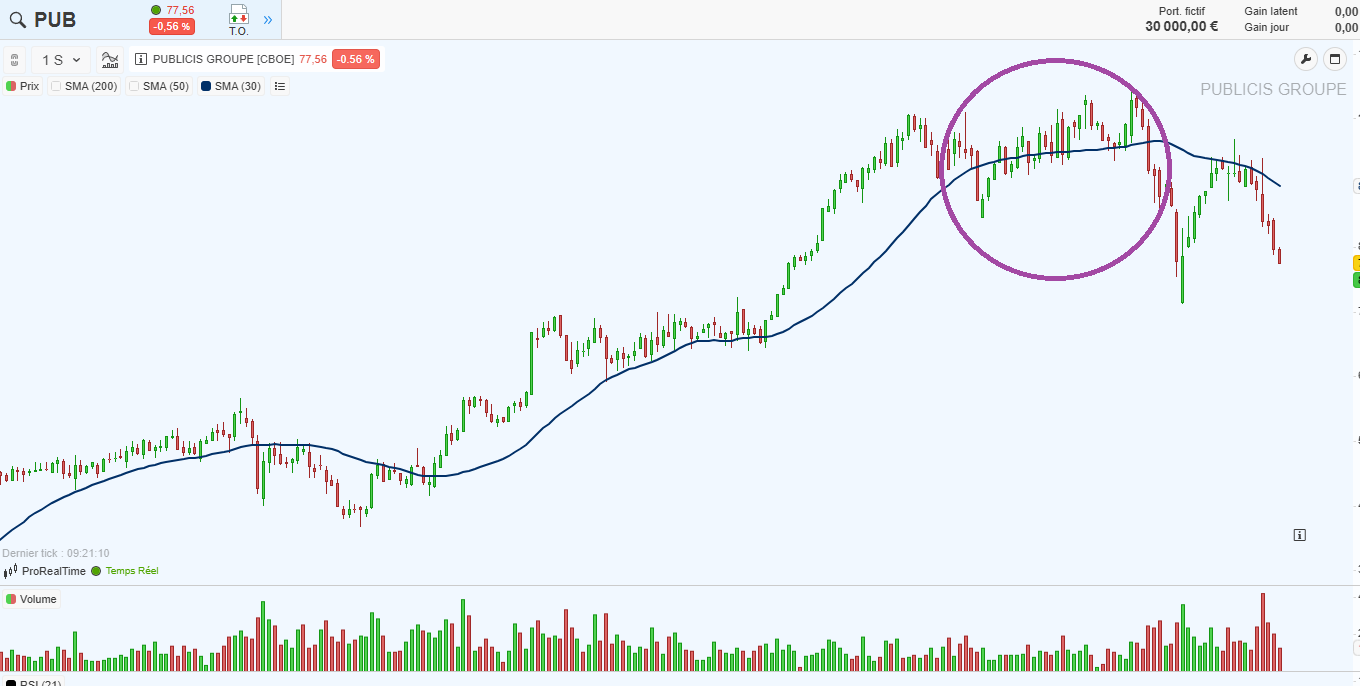Expand the double-chevron arrow next to T.O.
Screen dimensions: 1360x686
point(267,20)
